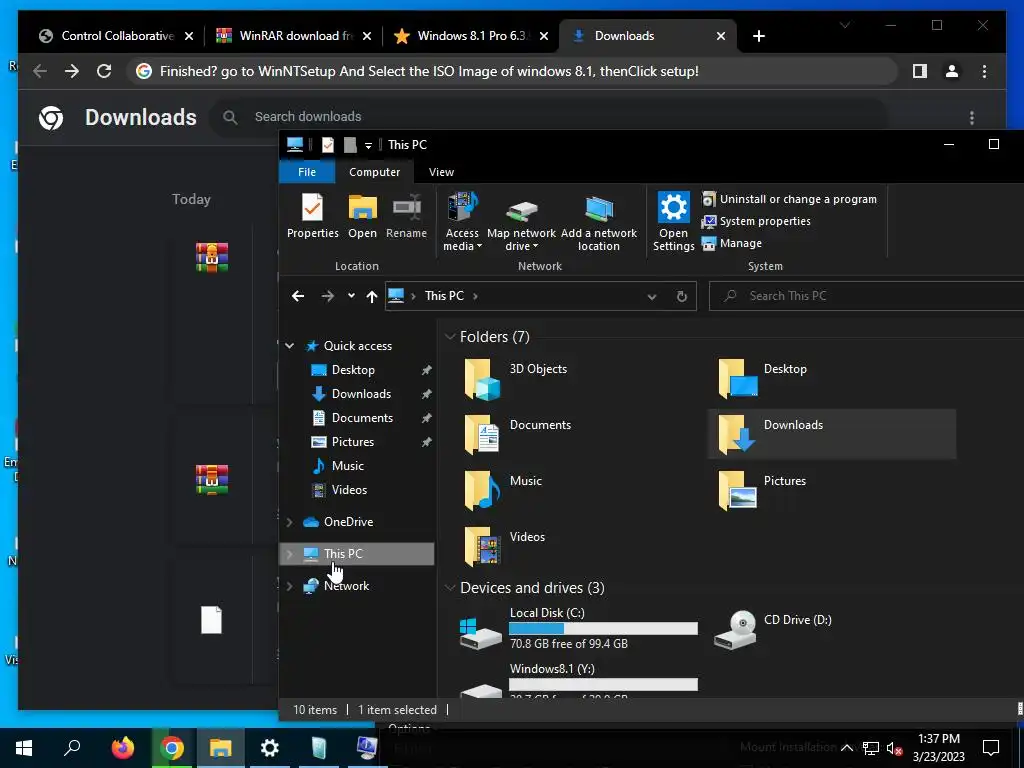Click the Search This PC field
Screen dimensions: 1024x768
pos(866,296)
